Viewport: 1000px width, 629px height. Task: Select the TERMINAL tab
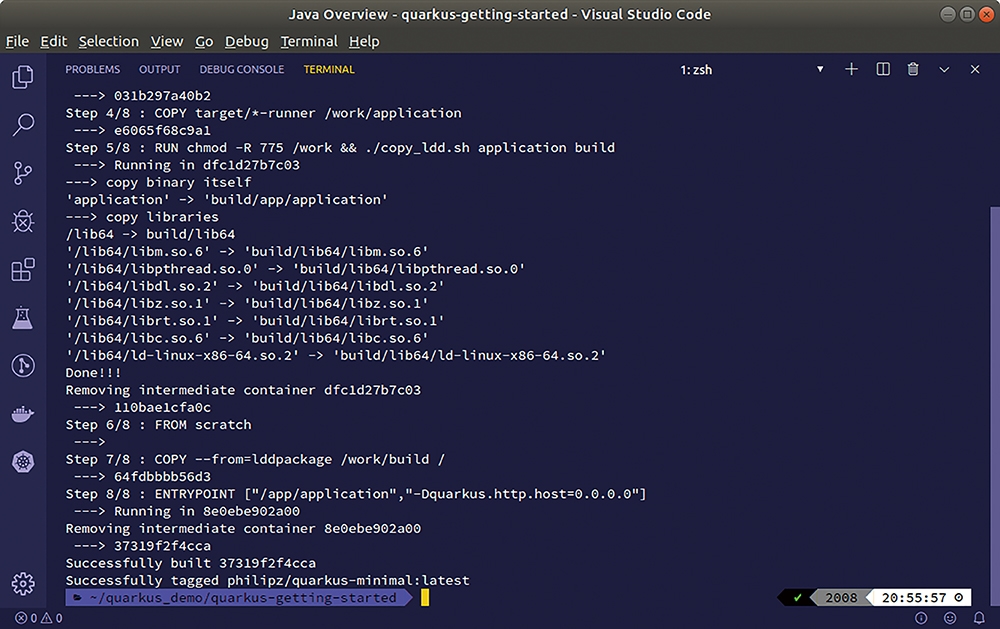pyautogui.click(x=329, y=70)
